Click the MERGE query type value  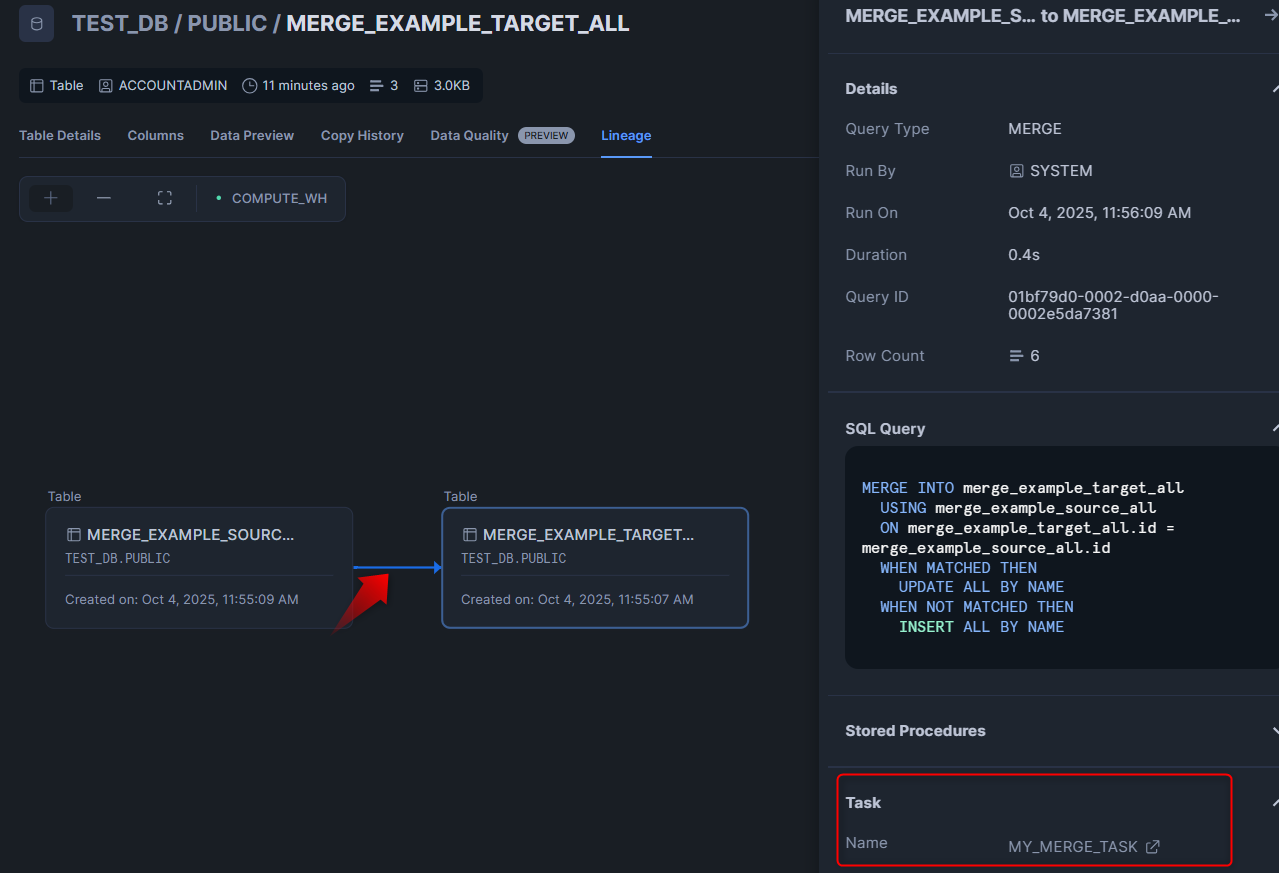1035,129
